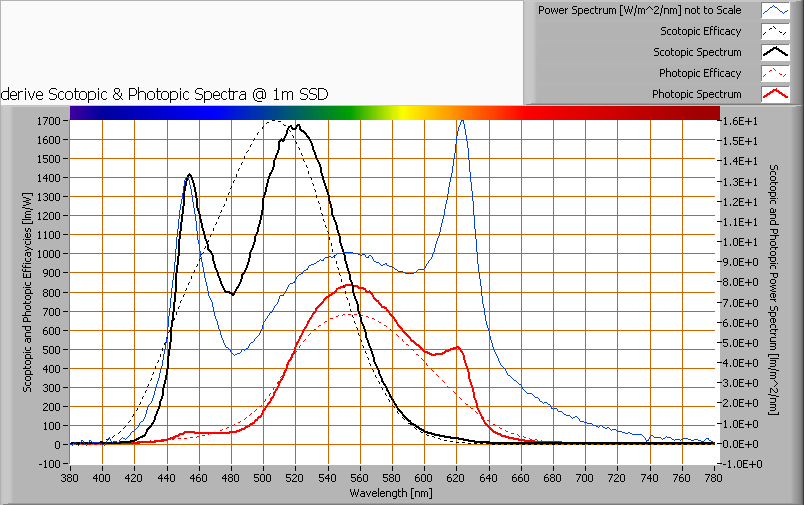Image resolution: width=804 pixels, height=505 pixels.
Task: Open the Scotopic Spectrum thick black plot icon
Action: pos(775,52)
